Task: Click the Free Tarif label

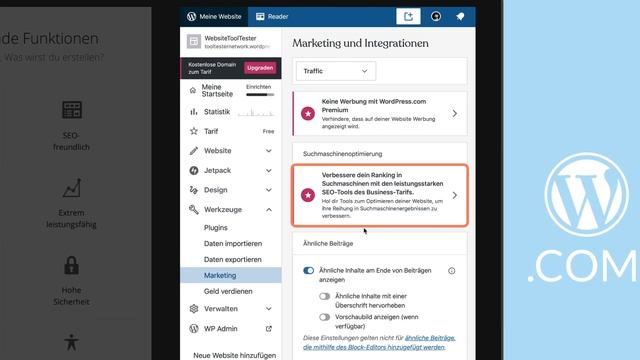Action: tap(268, 131)
